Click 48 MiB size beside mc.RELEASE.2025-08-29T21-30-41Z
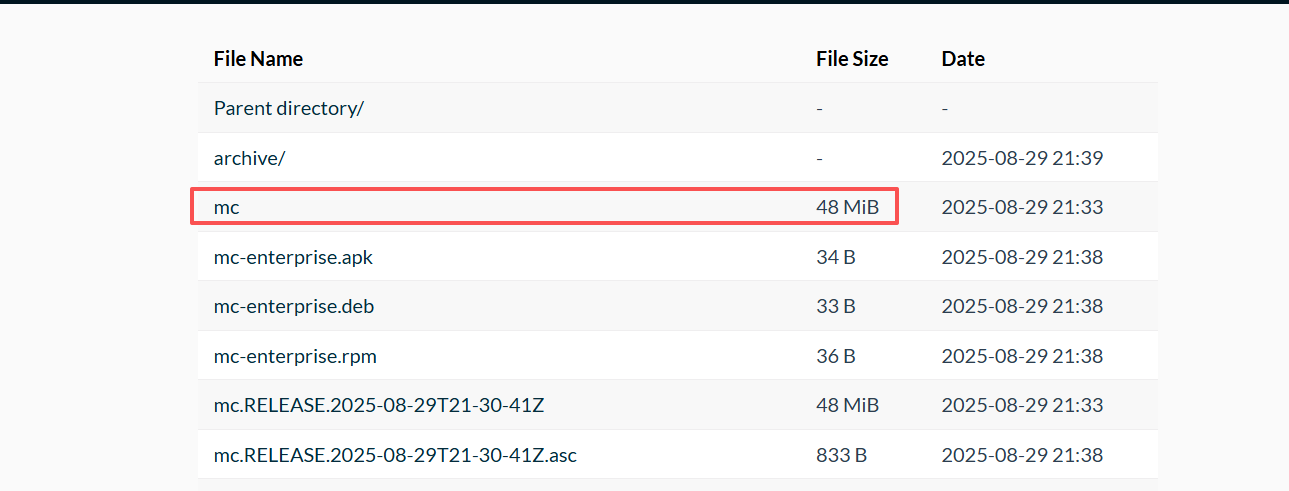Viewport: 1289px width, 491px height. [847, 405]
